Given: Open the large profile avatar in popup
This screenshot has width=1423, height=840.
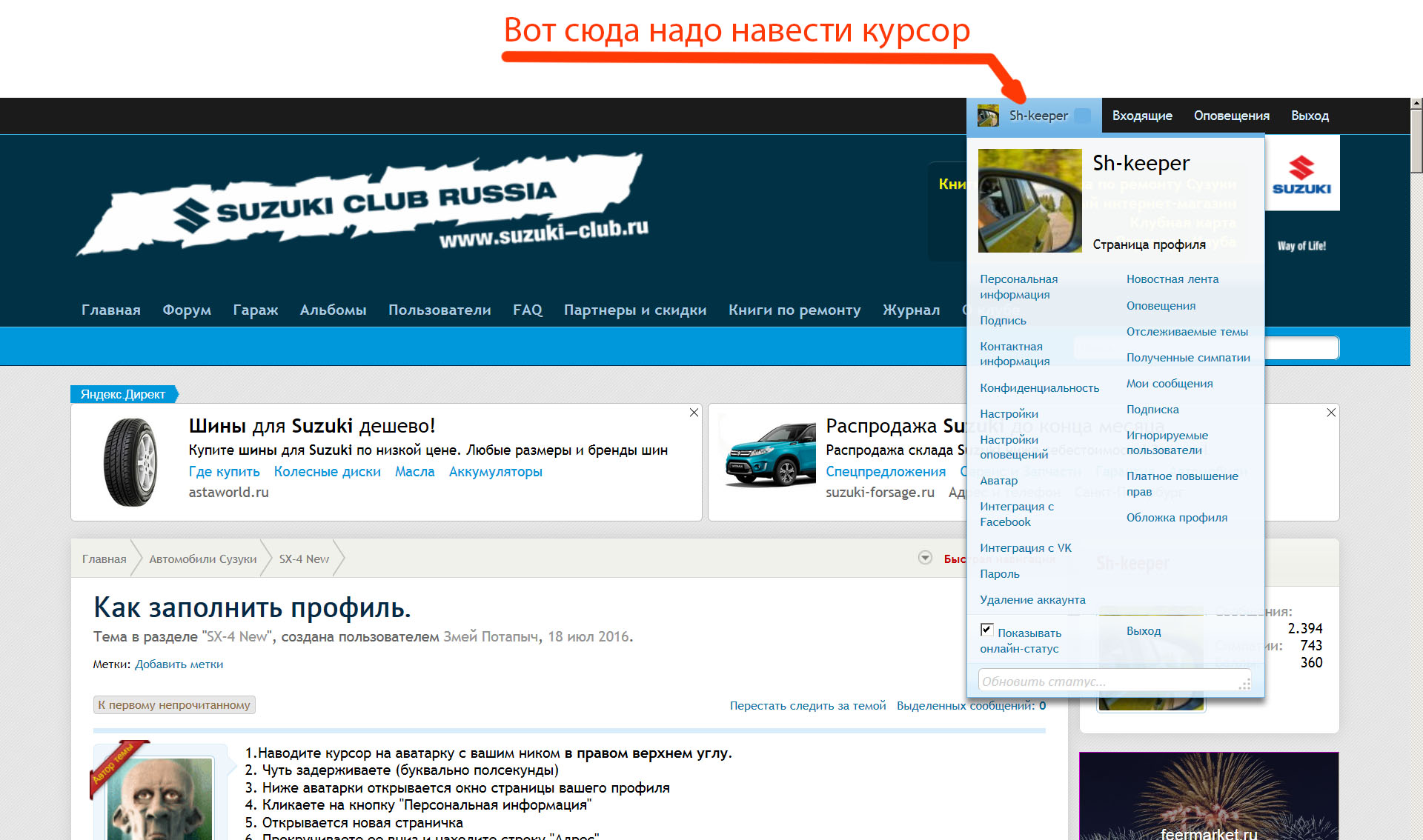Looking at the screenshot, I should point(1029,201).
